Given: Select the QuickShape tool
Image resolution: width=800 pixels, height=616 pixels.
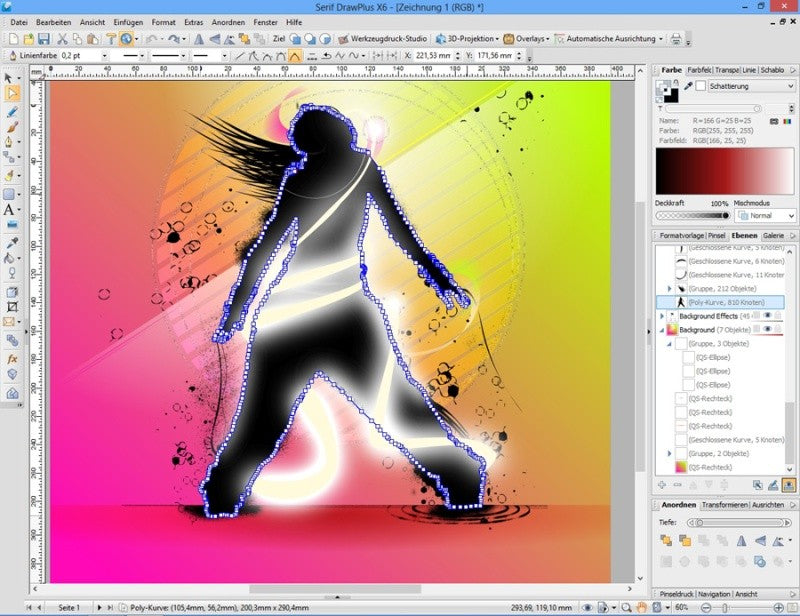Looking at the screenshot, I should (9, 194).
